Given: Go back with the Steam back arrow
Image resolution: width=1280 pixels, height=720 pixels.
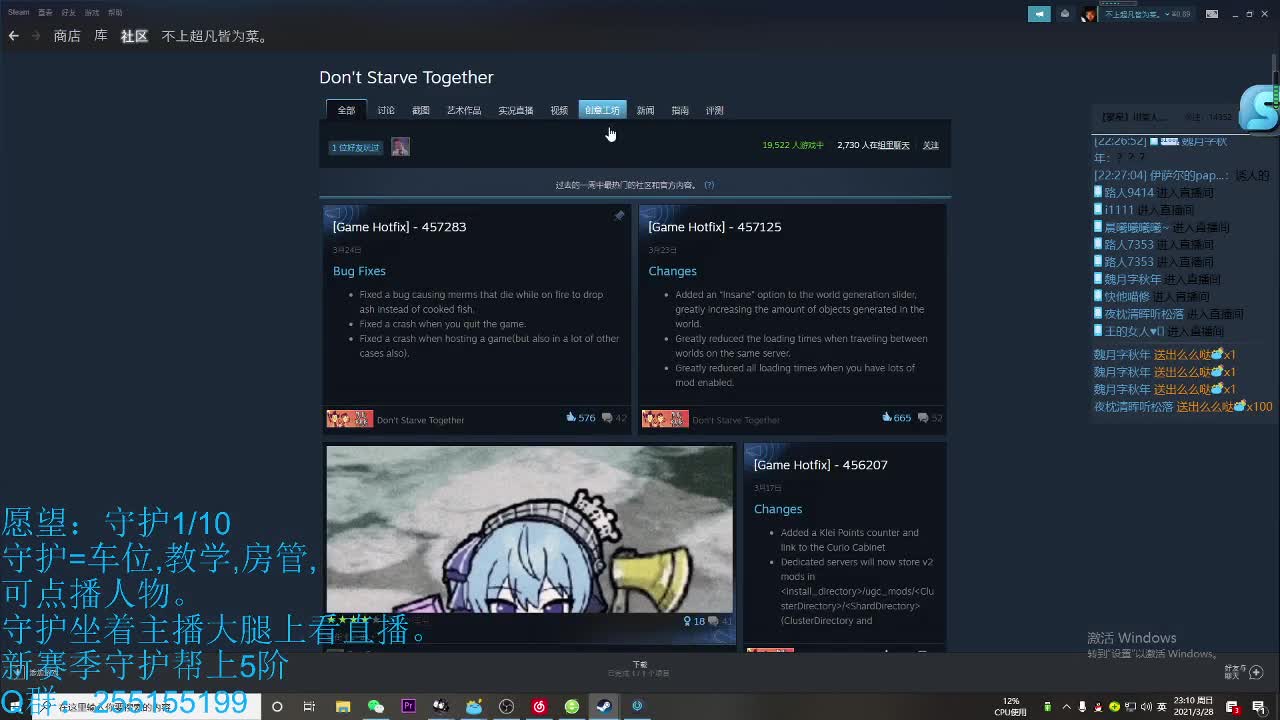Looking at the screenshot, I should pyautogui.click(x=13, y=36).
